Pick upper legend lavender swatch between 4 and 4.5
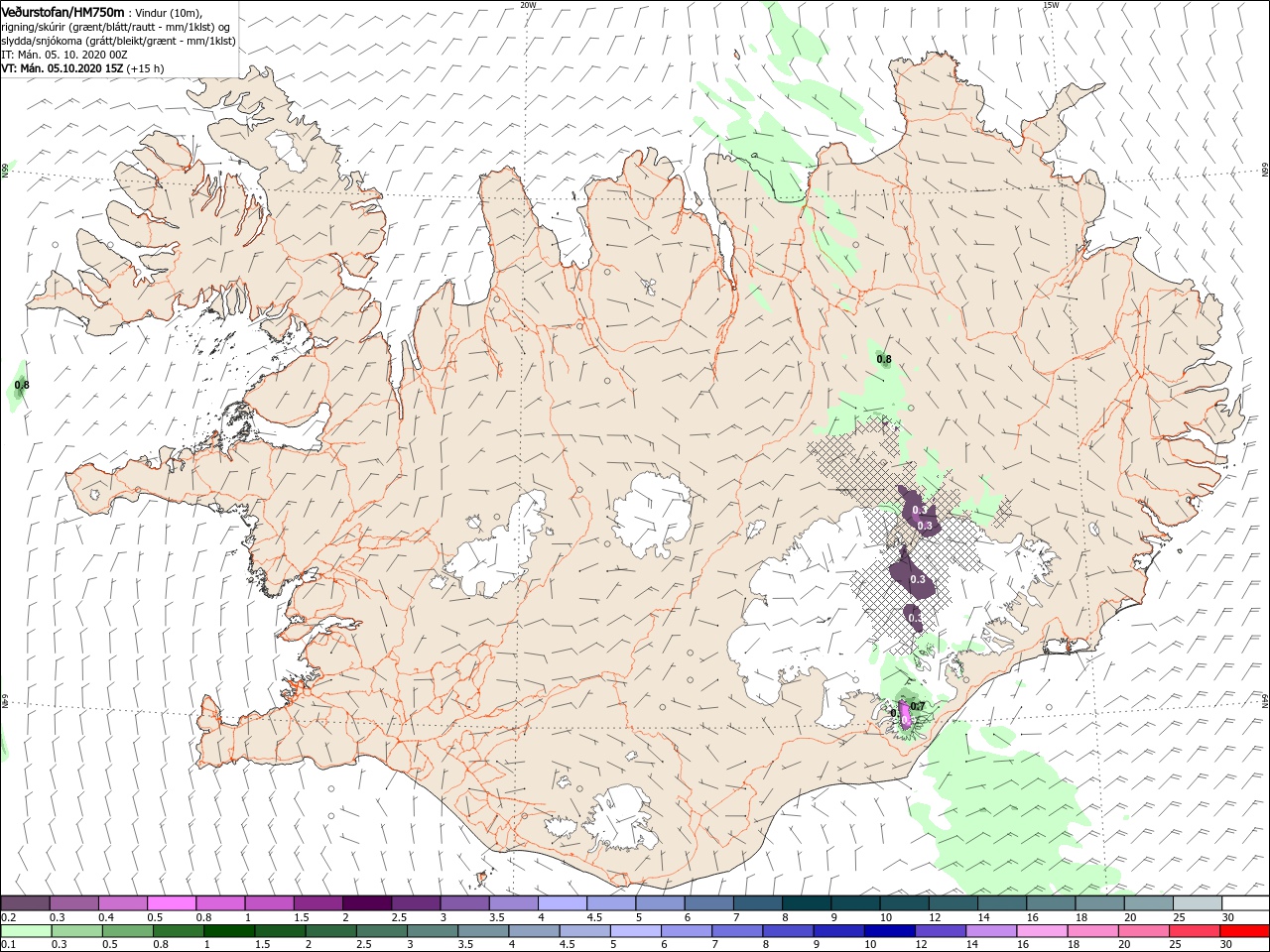The height and width of the screenshot is (952, 1270). [x=562, y=903]
